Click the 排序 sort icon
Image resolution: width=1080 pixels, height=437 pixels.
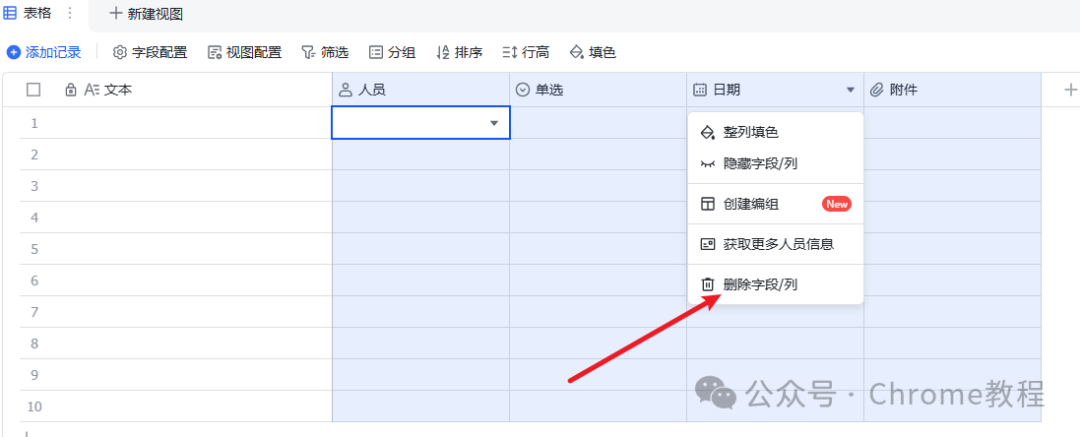point(442,52)
